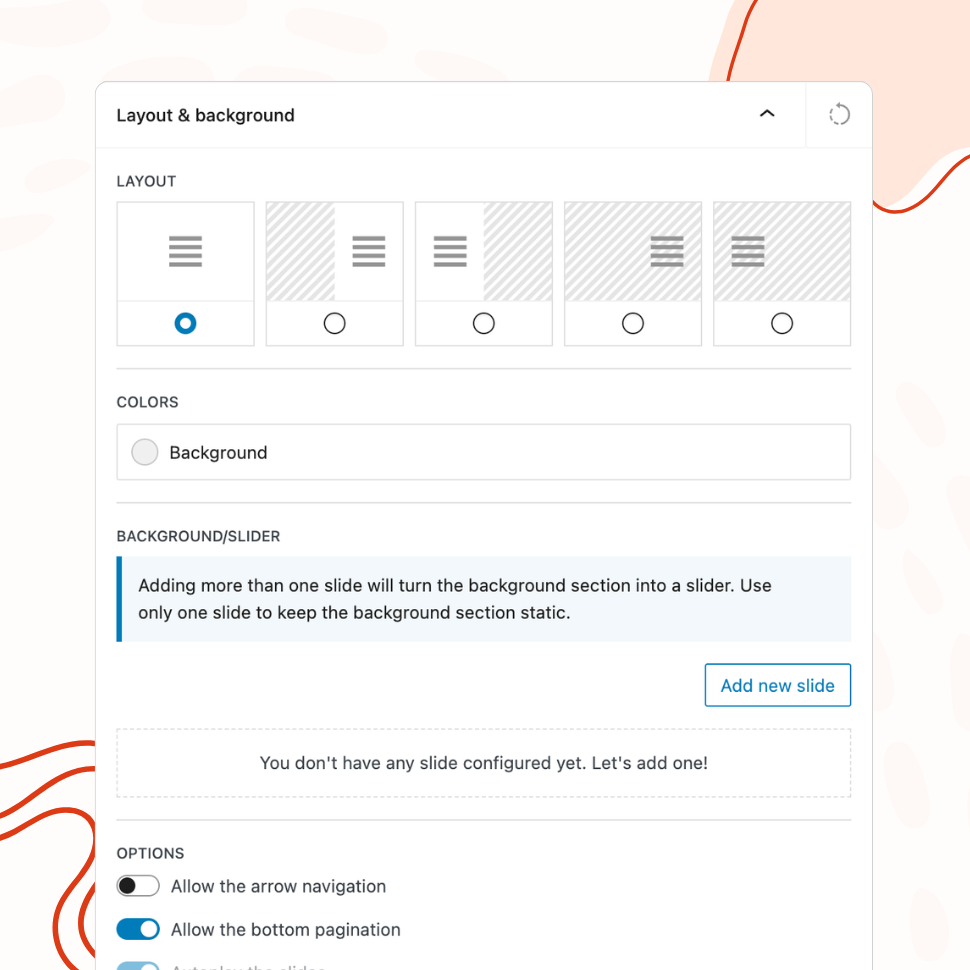Viewport: 970px width, 970px height.
Task: Select the radio under the image-right layout
Action: coord(484,323)
